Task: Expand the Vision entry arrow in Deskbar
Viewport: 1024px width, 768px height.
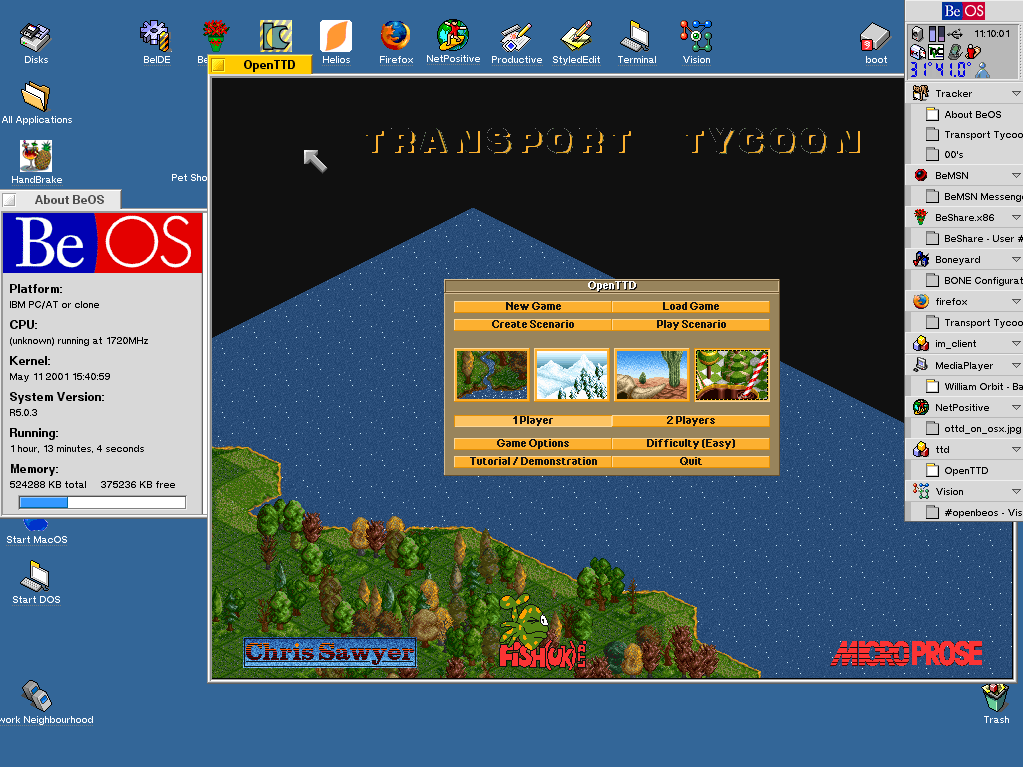Action: [1016, 492]
